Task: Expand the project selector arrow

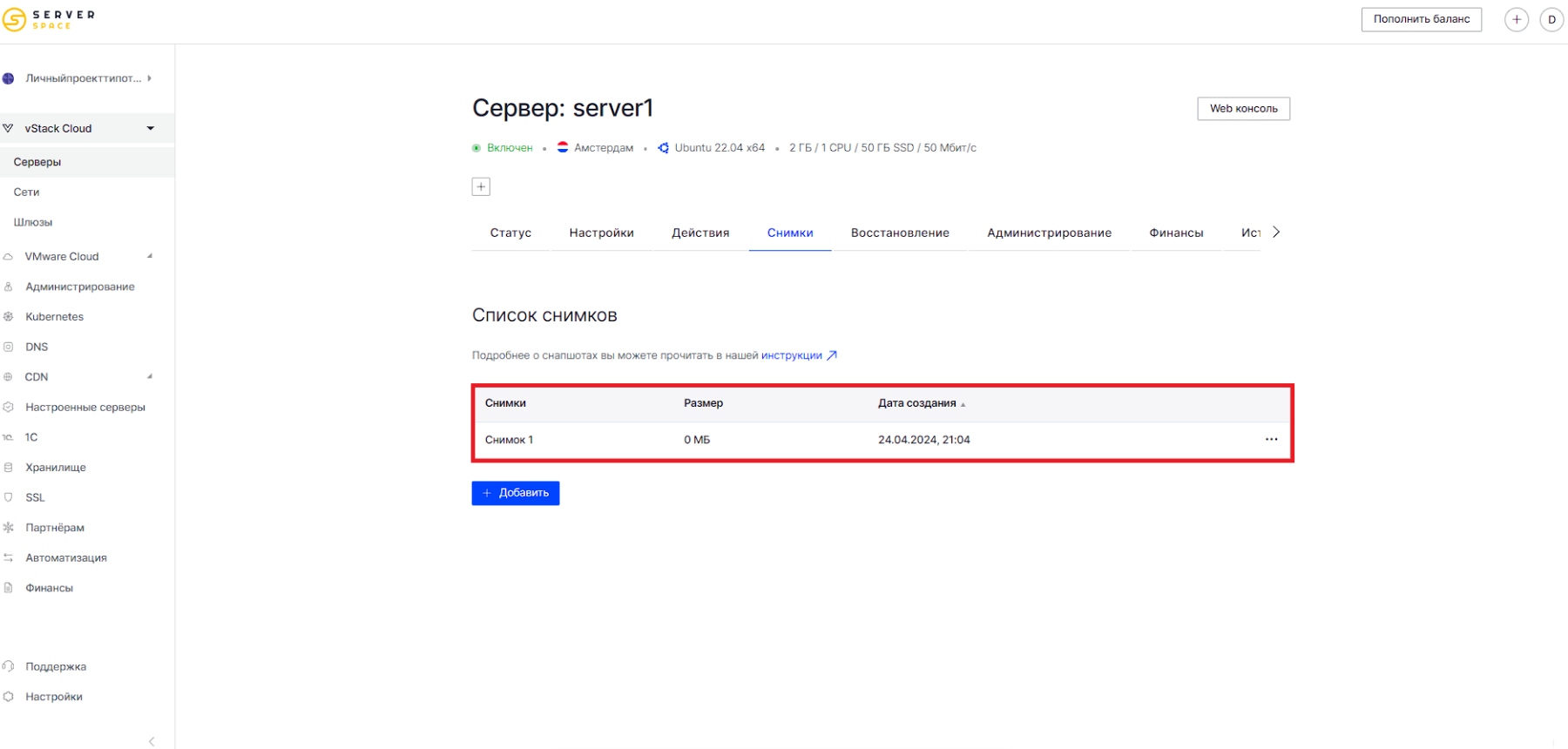Action: (x=149, y=78)
